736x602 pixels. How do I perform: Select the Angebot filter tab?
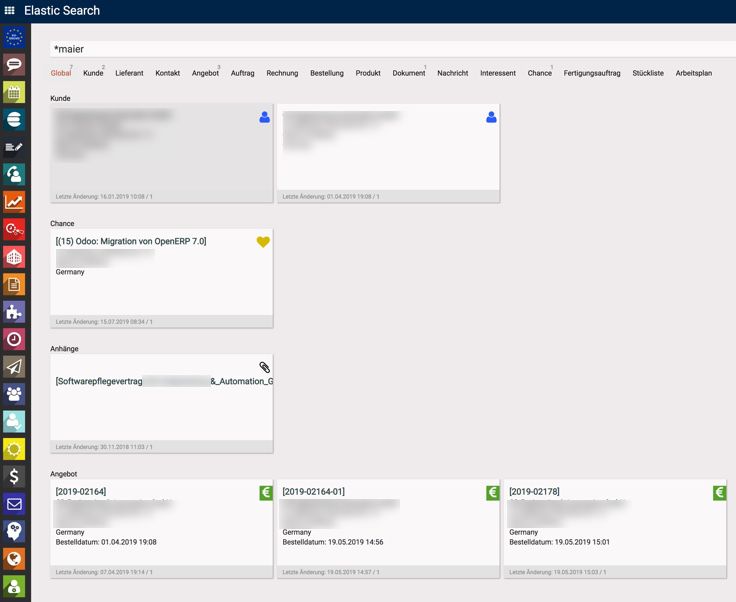(x=205, y=73)
